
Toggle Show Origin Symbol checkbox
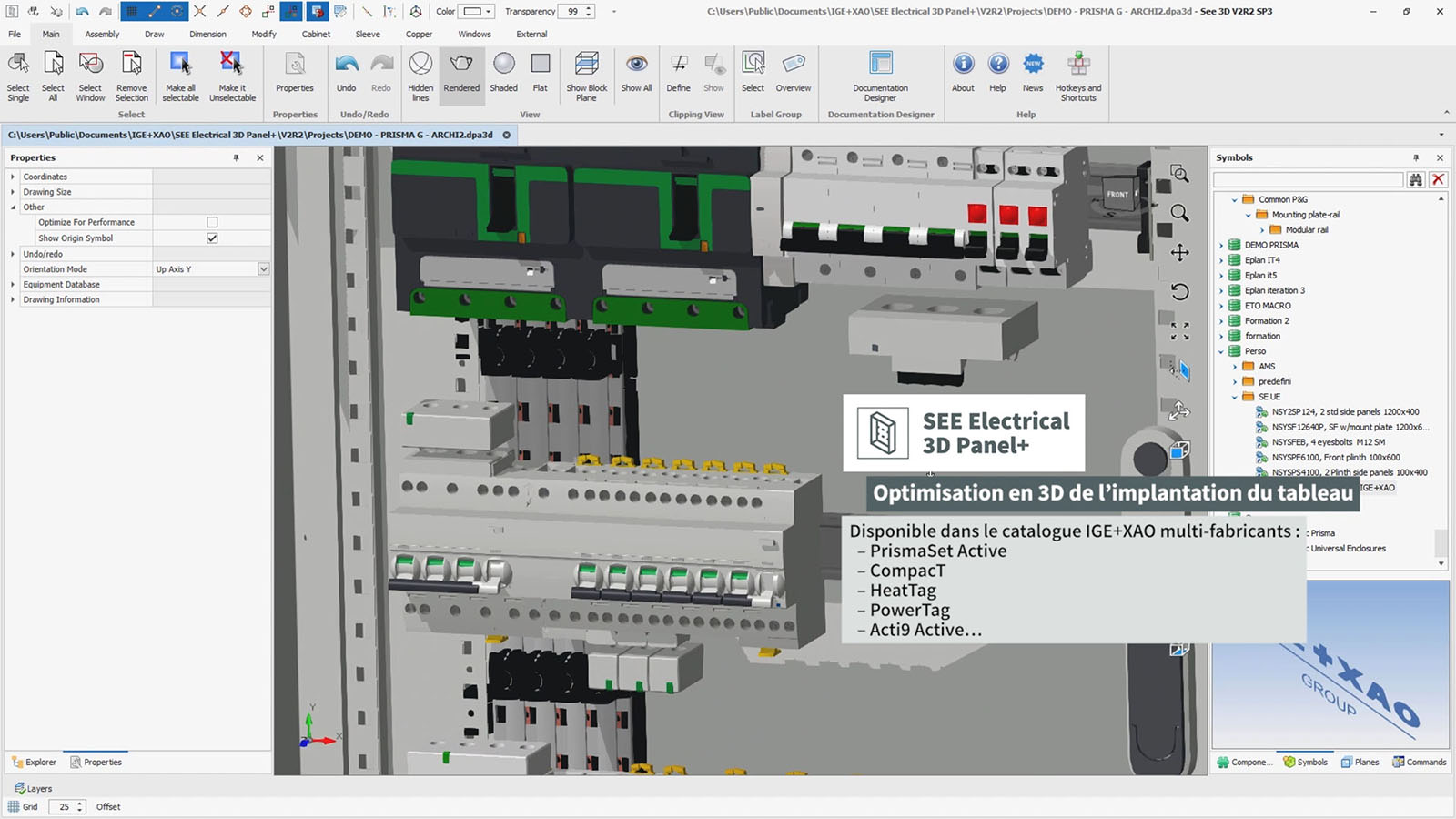click(x=212, y=238)
